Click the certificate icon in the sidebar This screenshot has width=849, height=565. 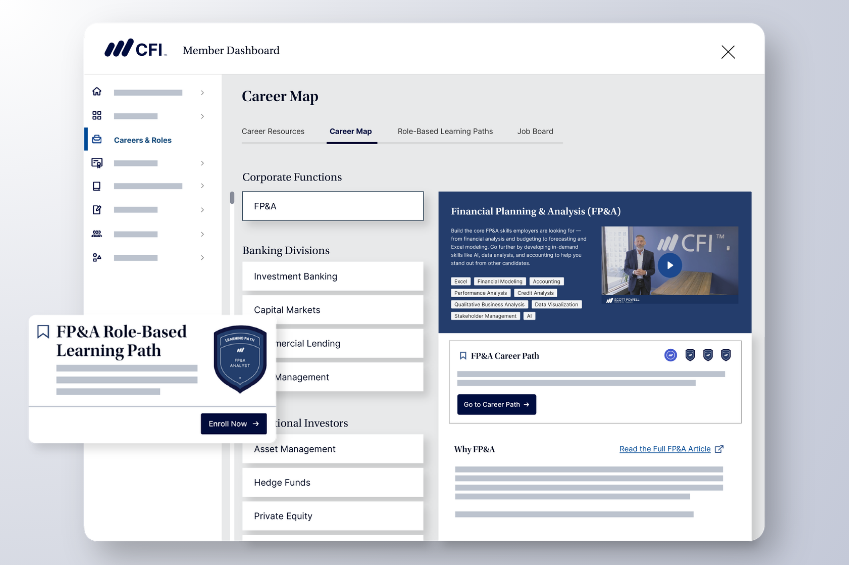[97, 163]
